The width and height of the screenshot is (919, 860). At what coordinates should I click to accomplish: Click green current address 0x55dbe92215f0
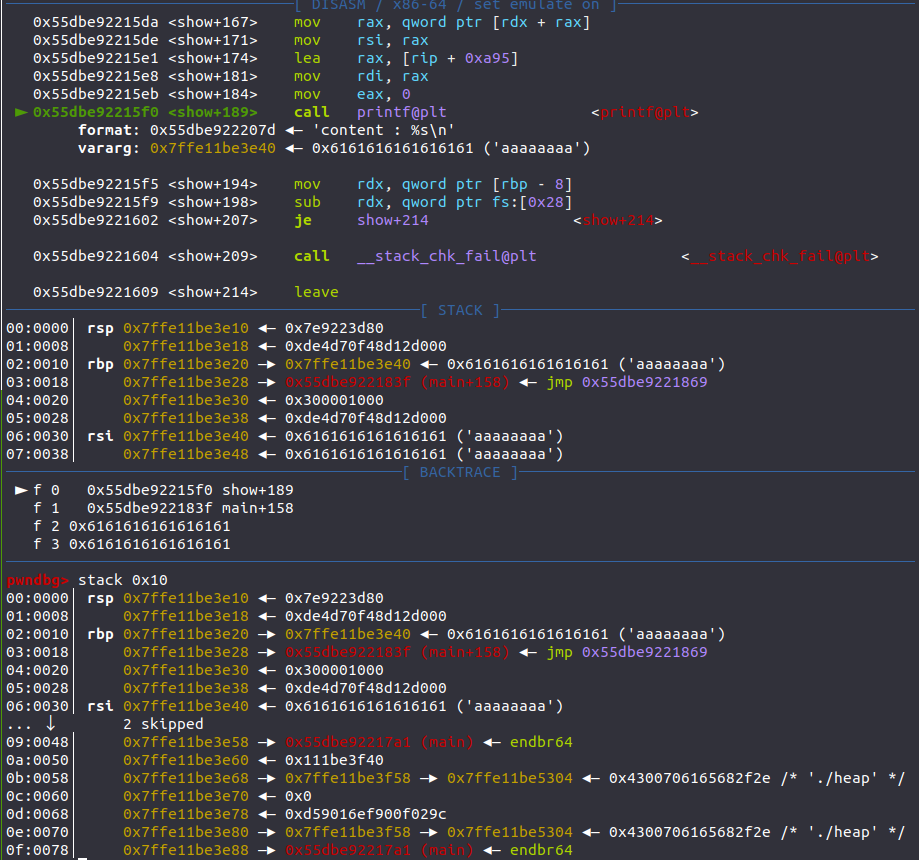[x=96, y=113]
